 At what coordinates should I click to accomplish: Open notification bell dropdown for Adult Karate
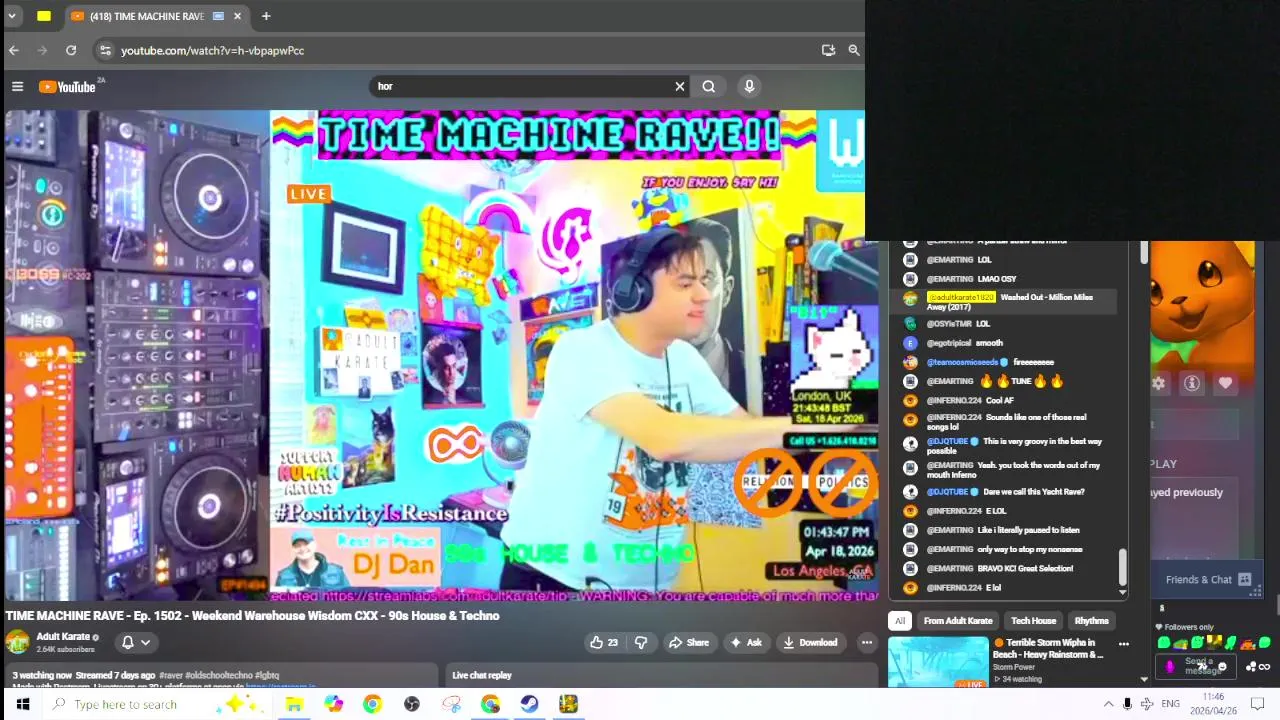click(136, 642)
